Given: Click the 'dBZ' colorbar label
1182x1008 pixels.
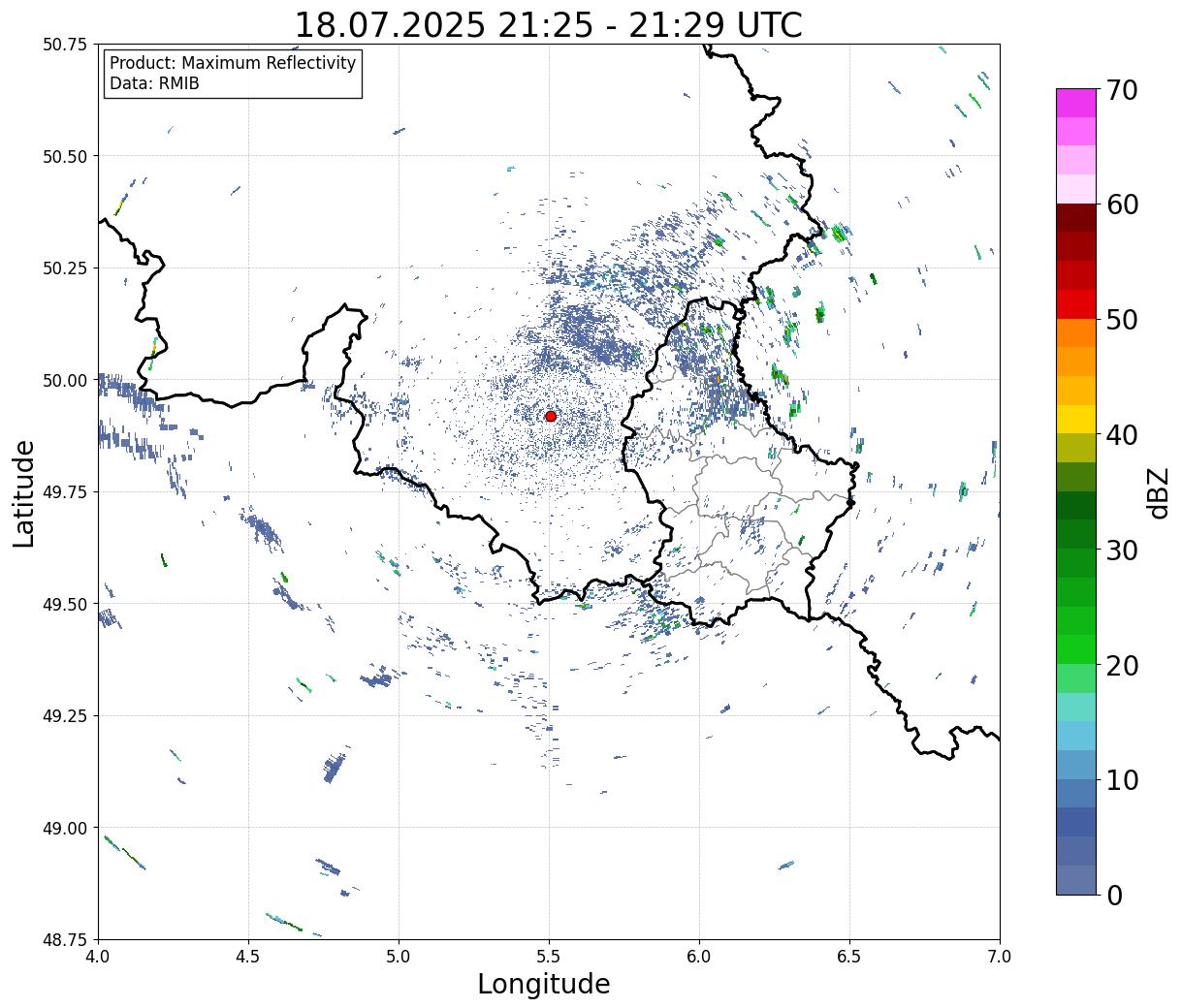Looking at the screenshot, I should (x=1158, y=491).
